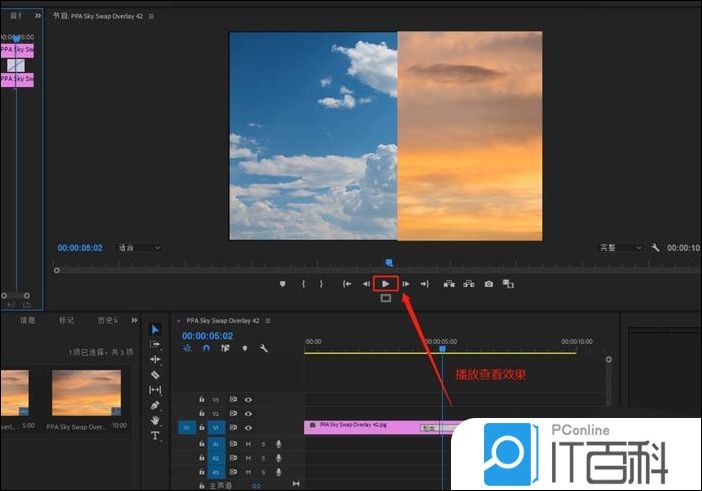
Task: Switch to the 标记 (Markers) tab
Action: point(66,320)
